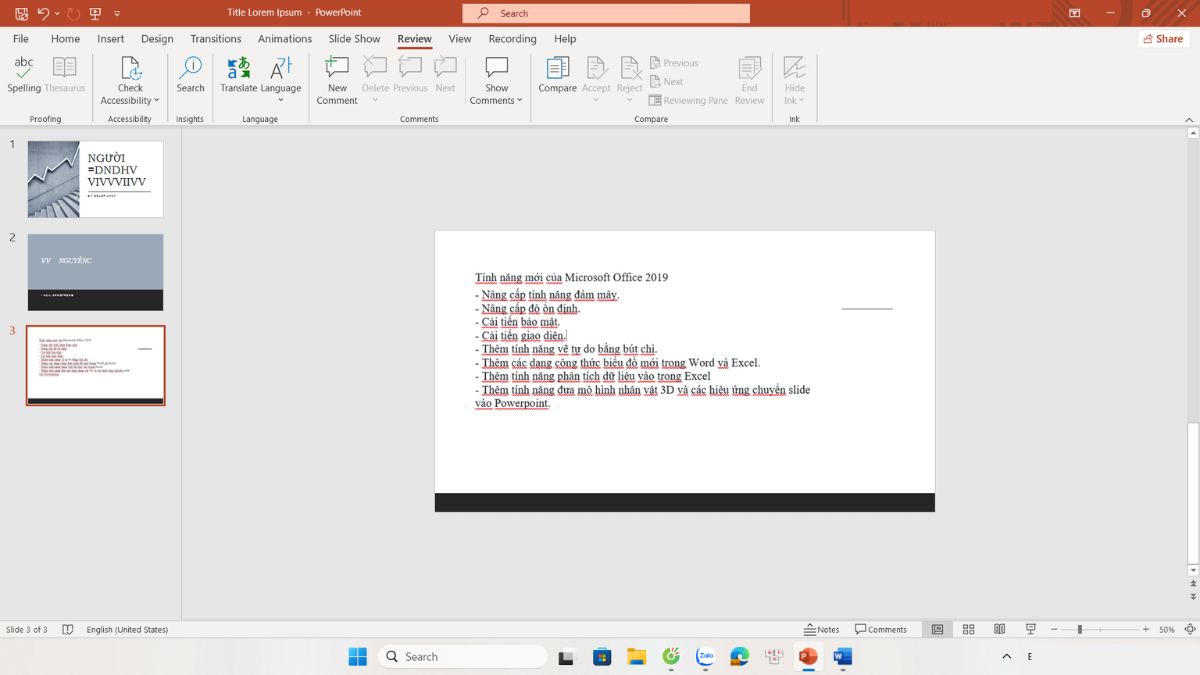Viewport: 1200px width, 675px height.
Task: Open the File menu
Action: click(21, 39)
